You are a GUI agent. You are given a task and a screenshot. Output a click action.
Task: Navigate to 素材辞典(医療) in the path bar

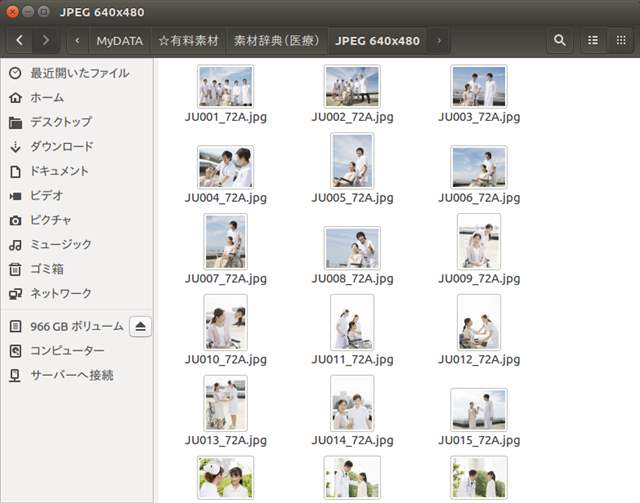coord(276,41)
